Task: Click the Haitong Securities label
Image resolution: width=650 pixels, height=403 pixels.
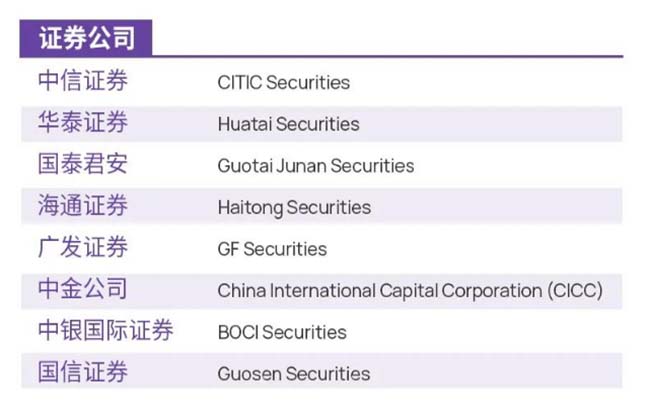Action: click(x=294, y=208)
